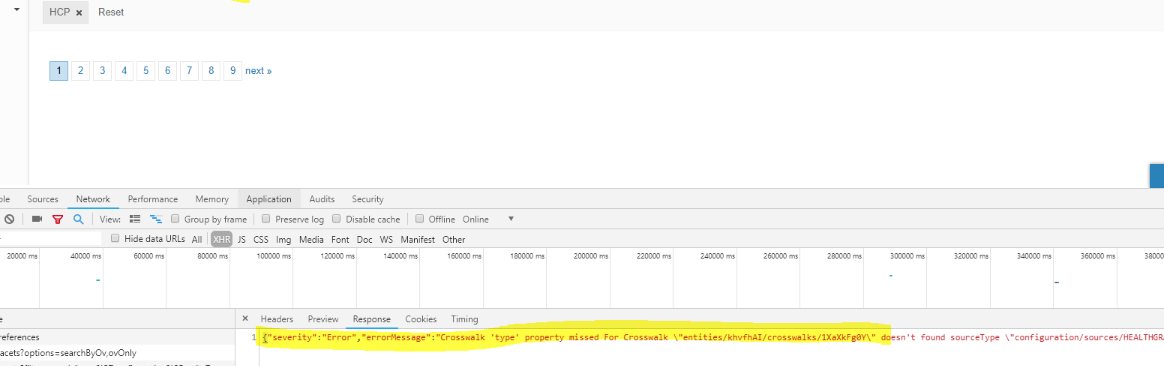The image size is (1164, 366).
Task: Toggle the waterfall overview icon
Action: 156,219
